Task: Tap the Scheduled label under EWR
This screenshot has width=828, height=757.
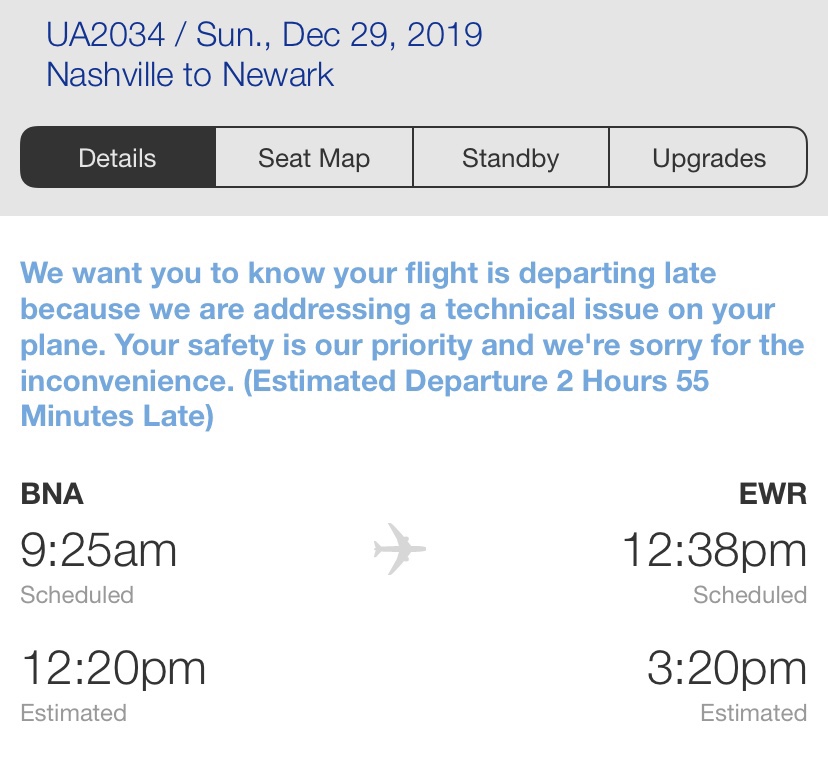Action: pos(750,595)
